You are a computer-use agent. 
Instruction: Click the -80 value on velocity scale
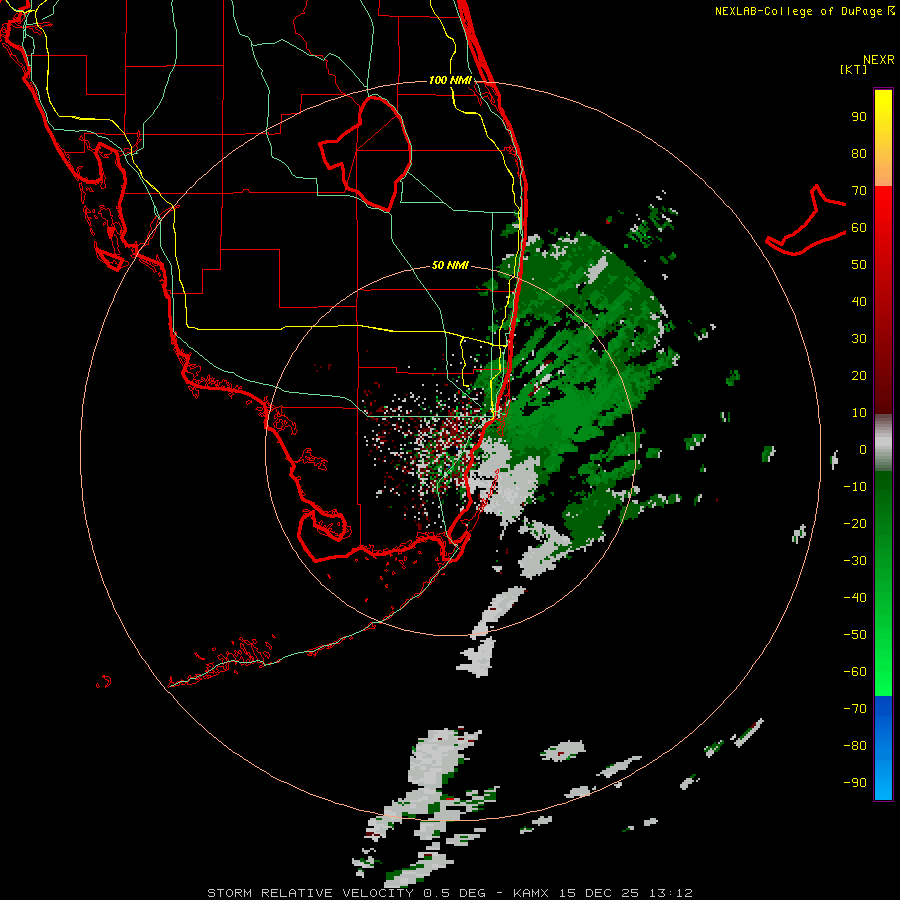855,746
